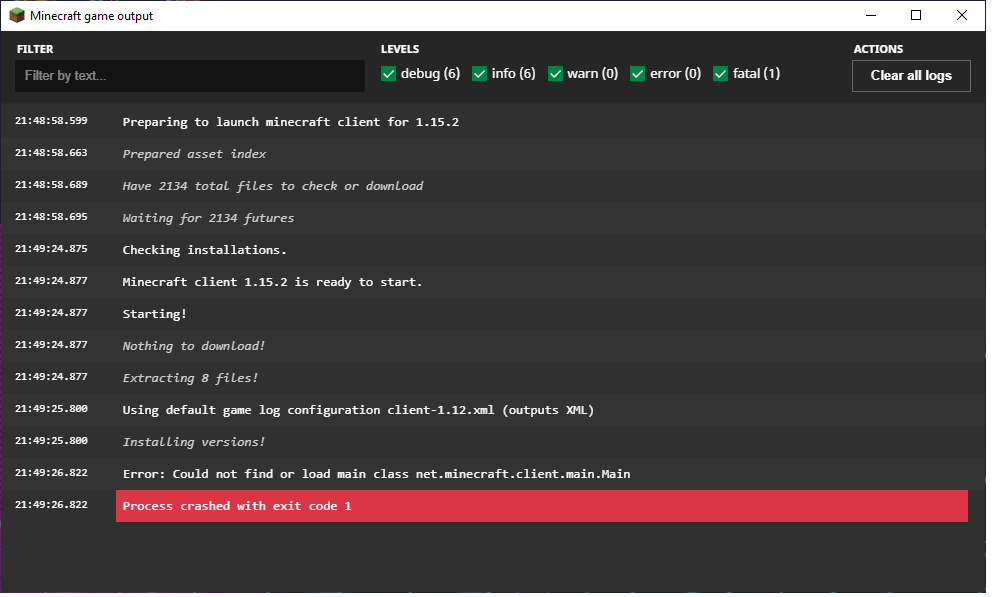Click the 21:49:25.800 timestamp beside Installing versions
Image resolution: width=994 pixels, height=597 pixels.
tap(51, 440)
